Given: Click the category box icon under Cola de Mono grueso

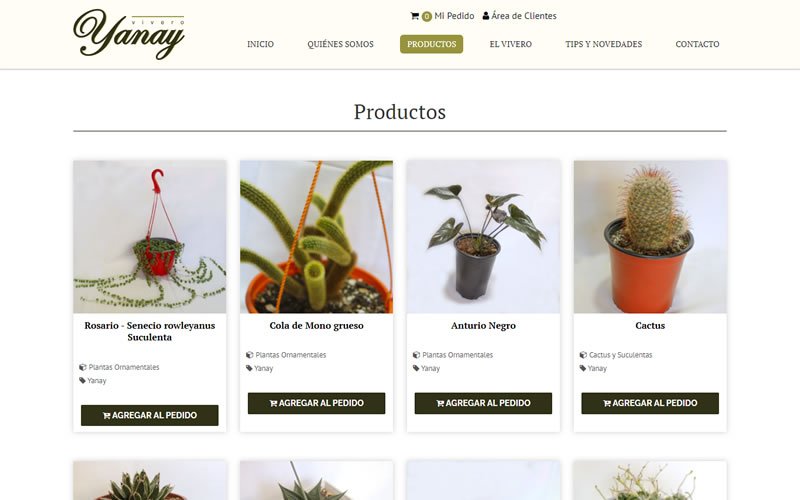Looking at the screenshot, I should click(x=249, y=355).
